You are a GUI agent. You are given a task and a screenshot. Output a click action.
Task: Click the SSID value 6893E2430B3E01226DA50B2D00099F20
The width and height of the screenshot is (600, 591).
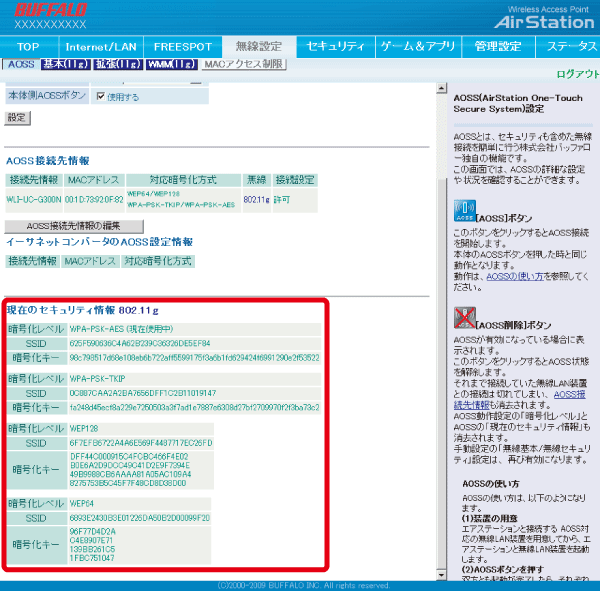(140, 518)
